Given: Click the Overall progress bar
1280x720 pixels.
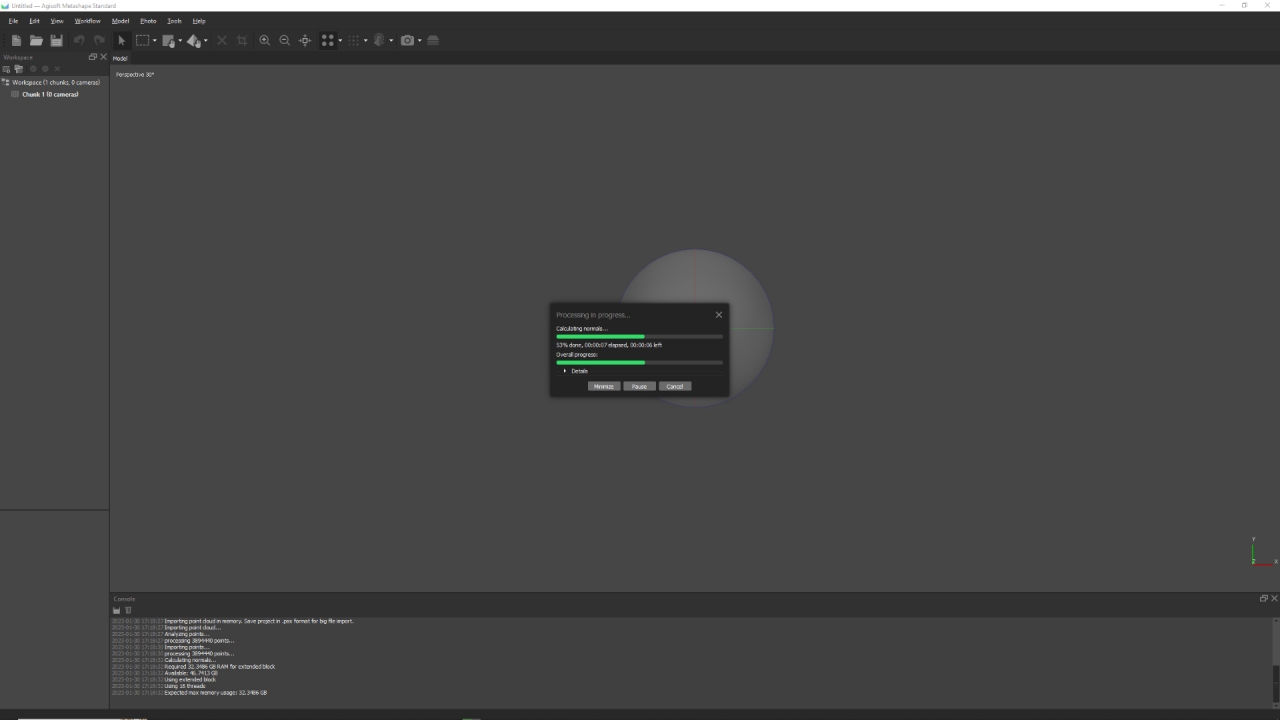Looking at the screenshot, I should 639,362.
